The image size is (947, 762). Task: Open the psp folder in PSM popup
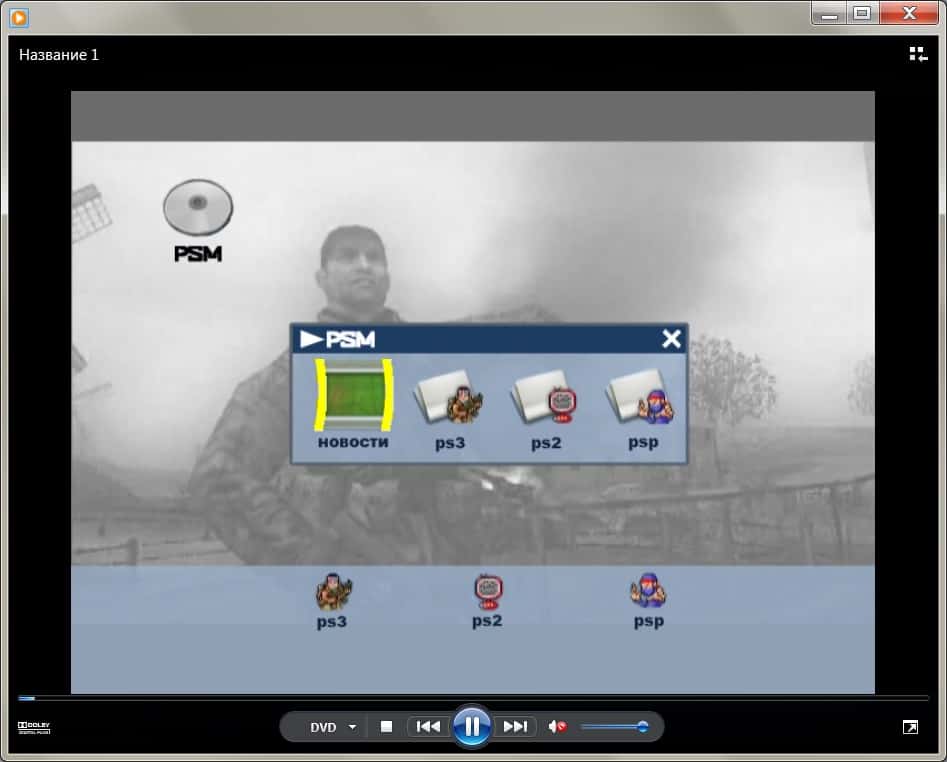pos(643,411)
